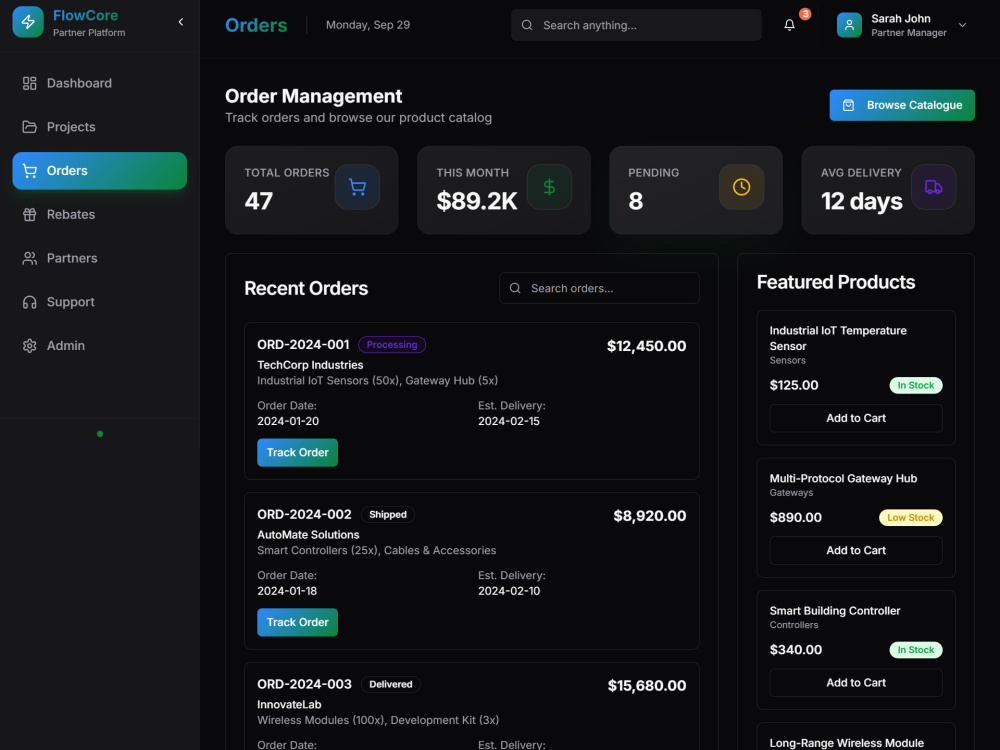Screen dimensions: 1000x750
Task: Click the Admin gear icon
Action: tap(29, 346)
